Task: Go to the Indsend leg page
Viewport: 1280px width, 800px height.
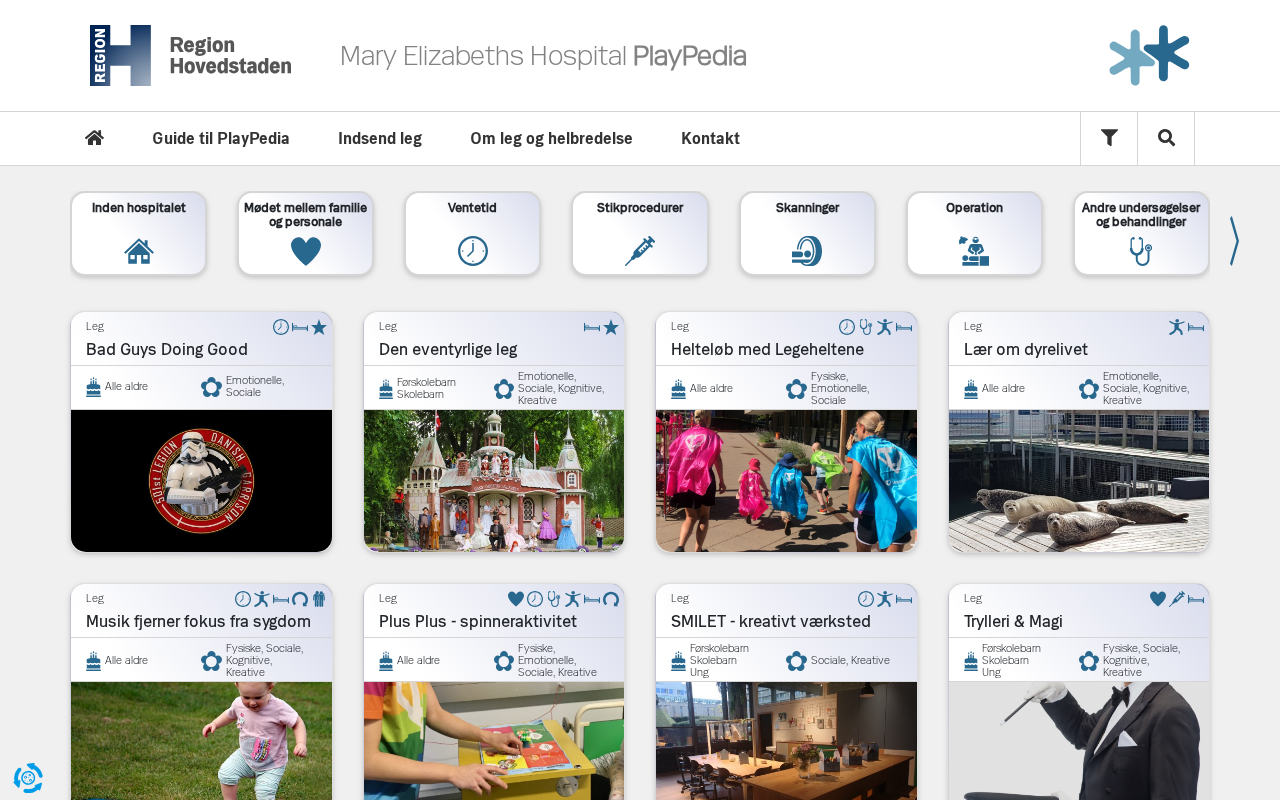Action: tap(380, 138)
